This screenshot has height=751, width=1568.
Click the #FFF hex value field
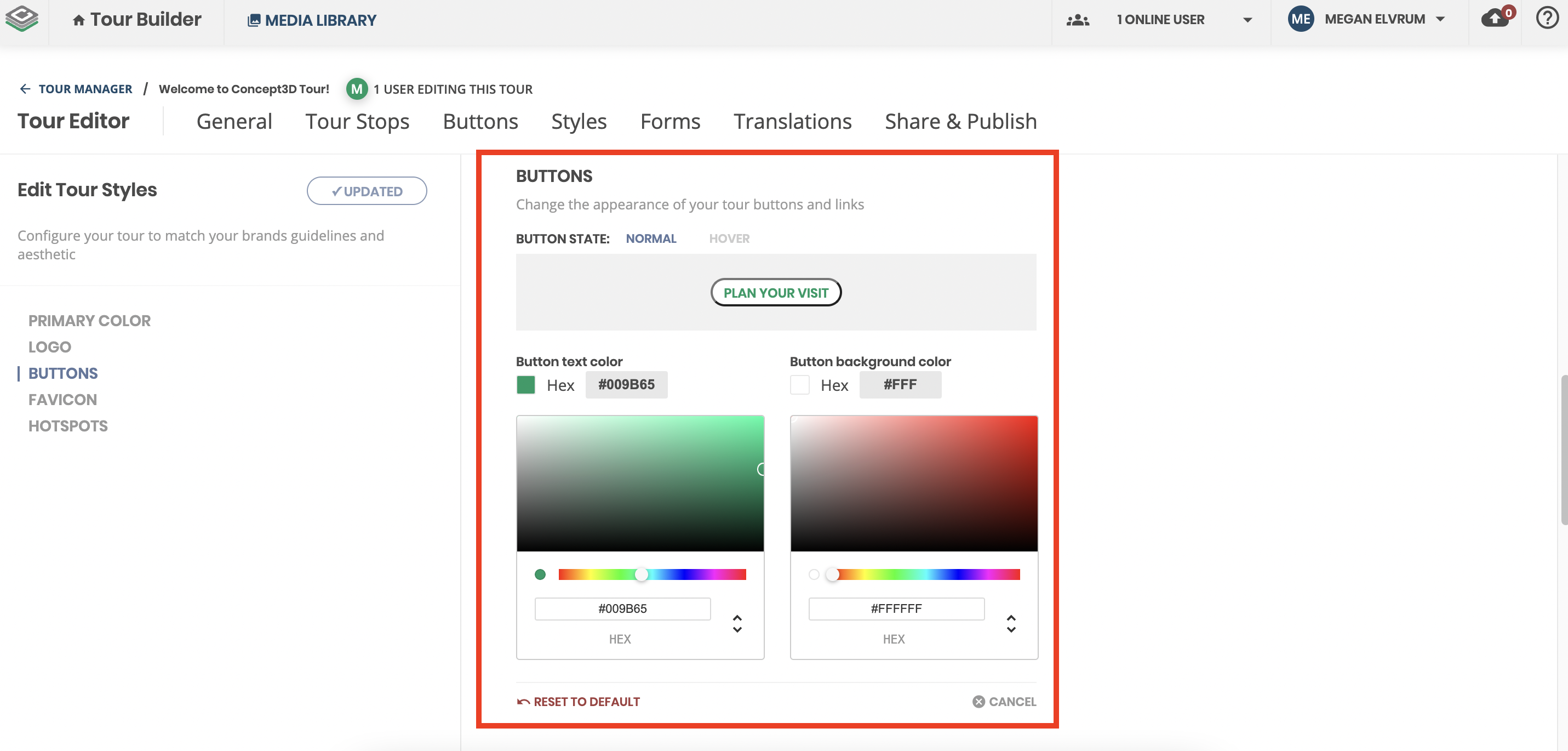pos(900,384)
